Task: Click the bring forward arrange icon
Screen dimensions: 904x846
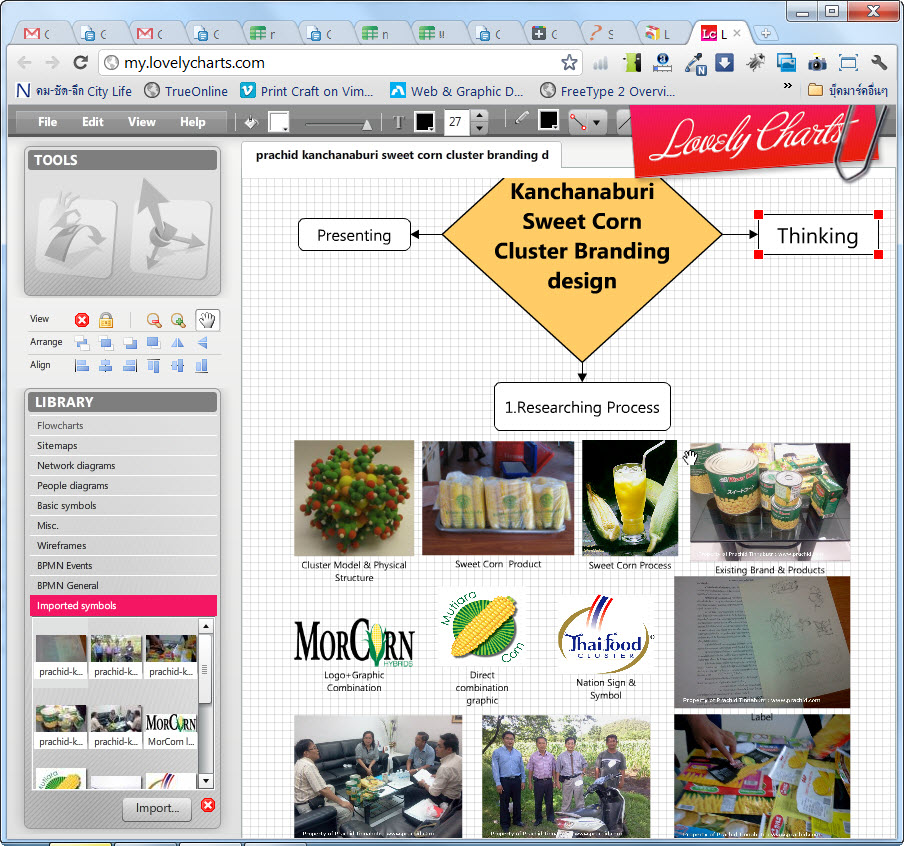Action: pyautogui.click(x=106, y=343)
